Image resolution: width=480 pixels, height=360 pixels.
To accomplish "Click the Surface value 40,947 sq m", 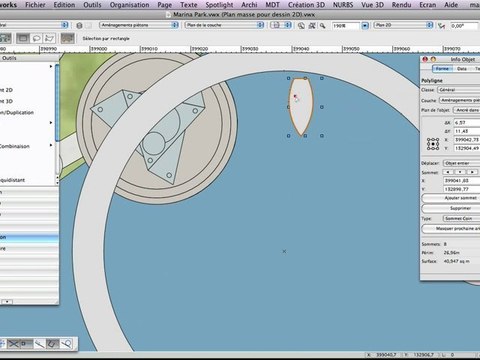I will (x=456, y=261).
